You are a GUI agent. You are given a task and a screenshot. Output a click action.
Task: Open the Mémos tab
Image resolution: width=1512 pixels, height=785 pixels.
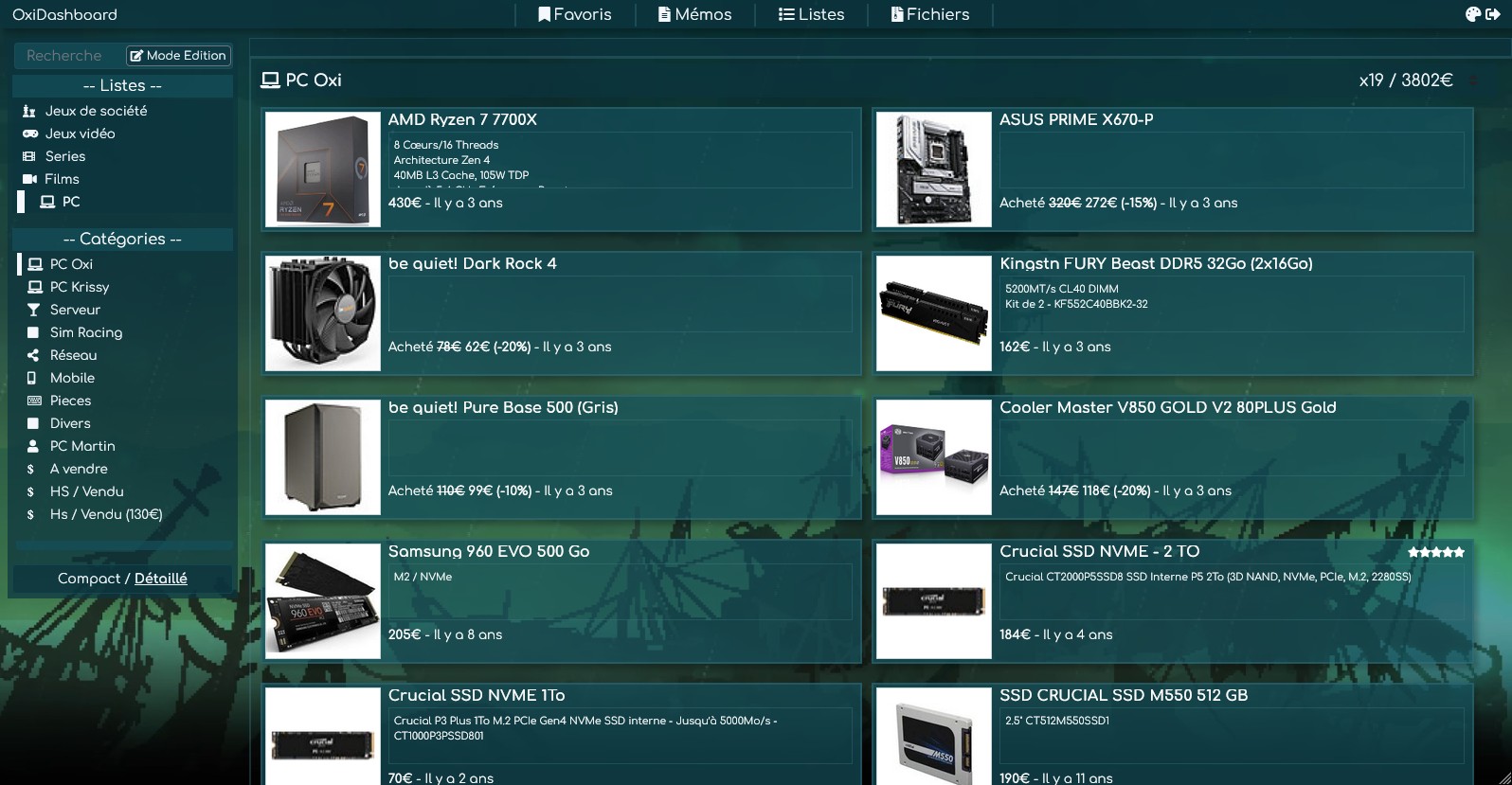click(x=695, y=14)
